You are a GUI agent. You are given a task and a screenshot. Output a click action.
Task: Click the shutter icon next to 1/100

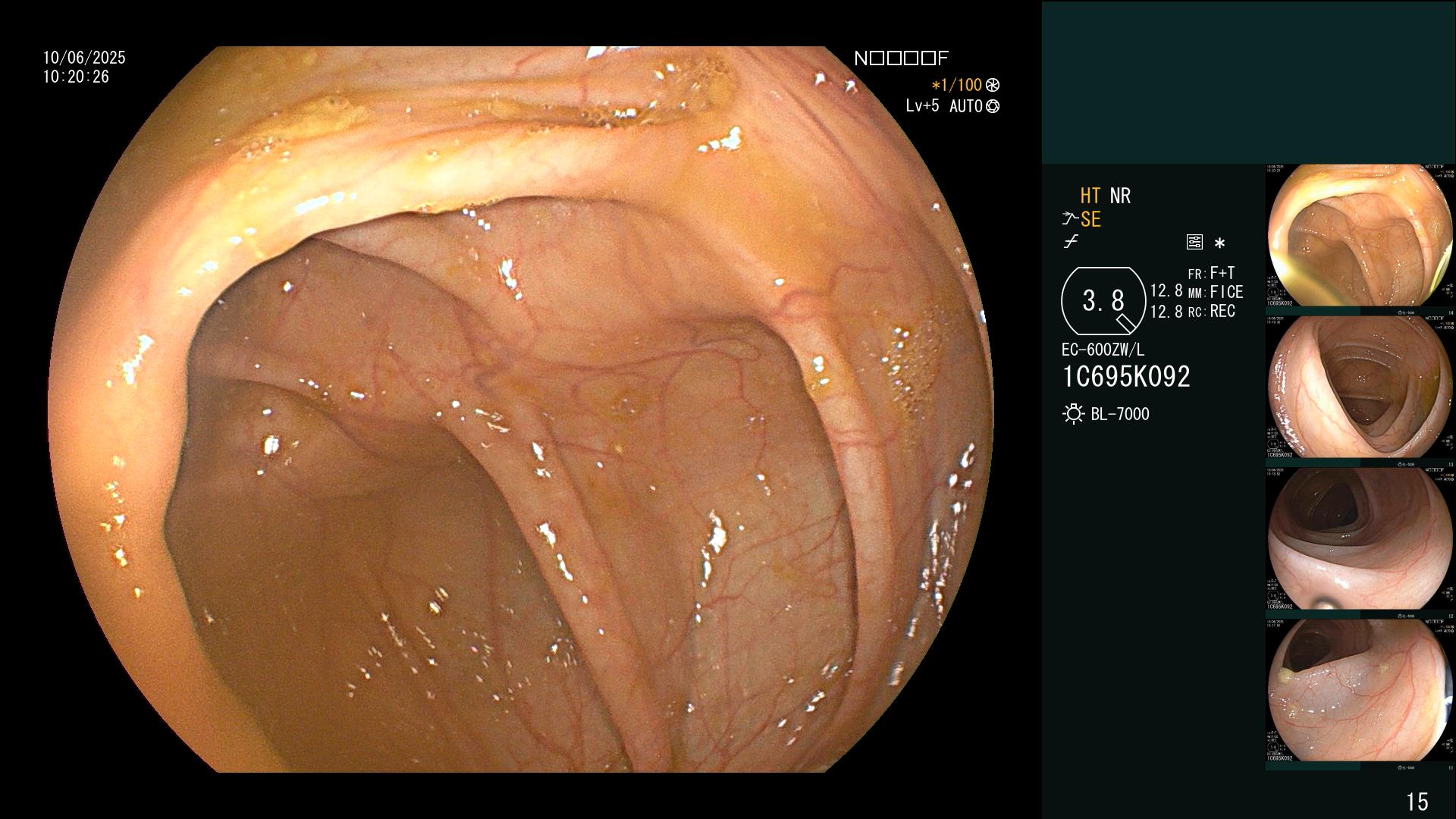pyautogui.click(x=992, y=85)
